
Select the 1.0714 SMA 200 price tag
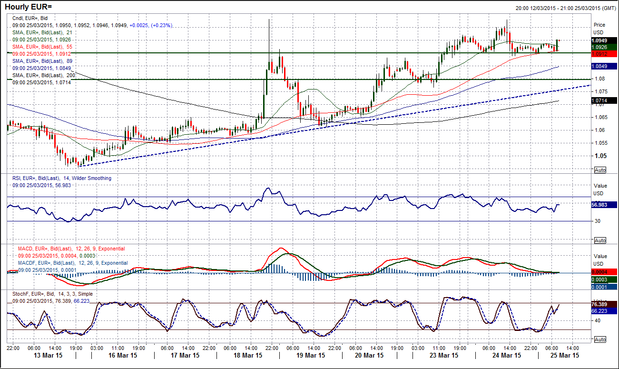[604, 101]
